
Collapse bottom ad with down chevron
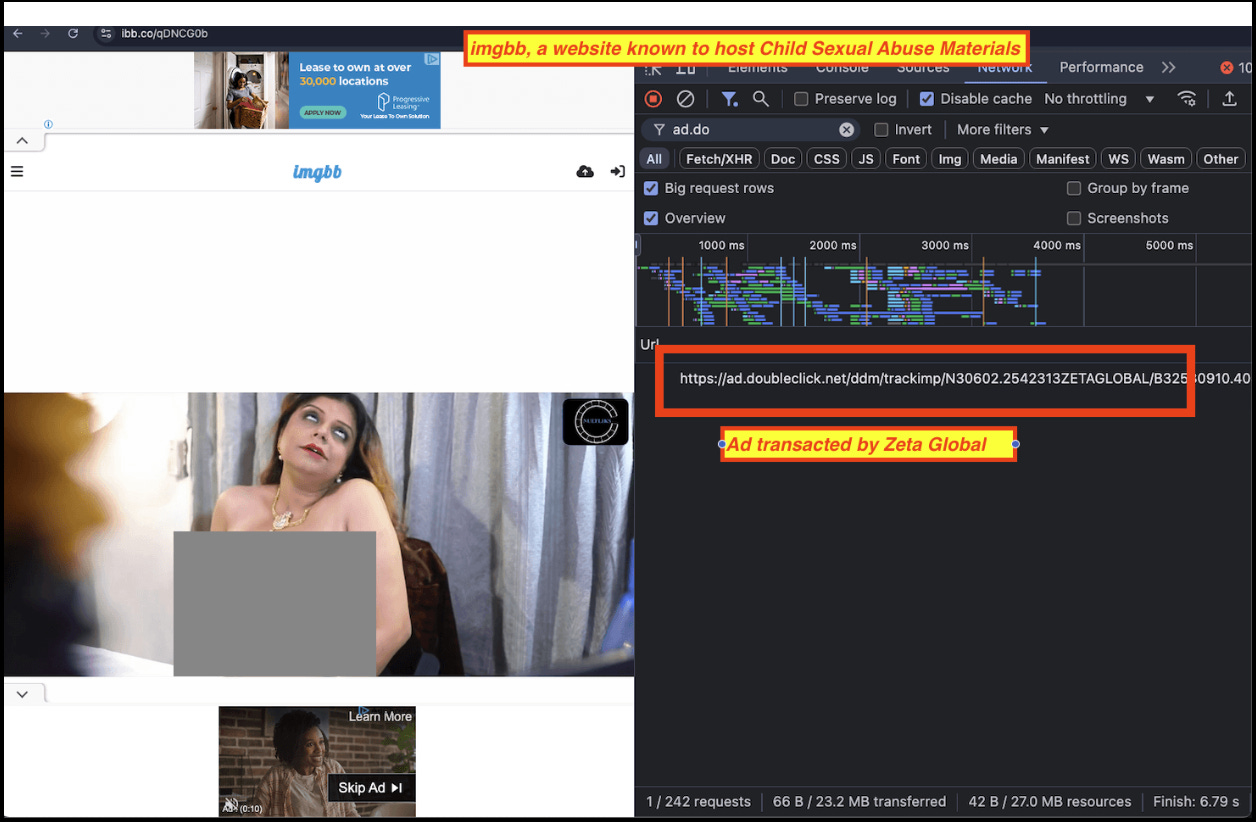(x=22, y=694)
